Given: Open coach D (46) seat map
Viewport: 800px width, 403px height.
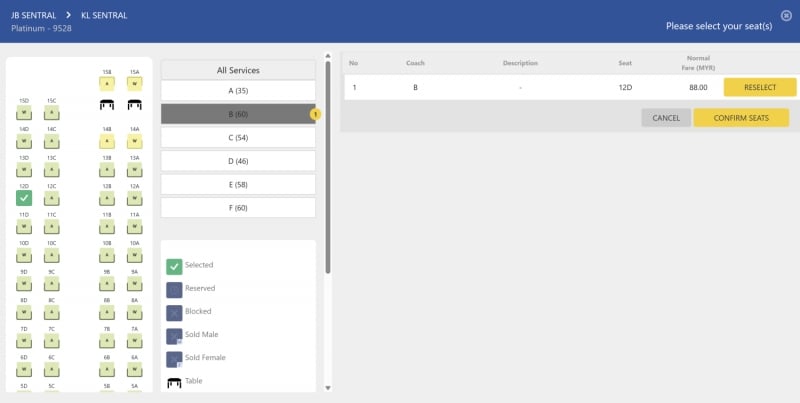Looking at the screenshot, I should 238,160.
